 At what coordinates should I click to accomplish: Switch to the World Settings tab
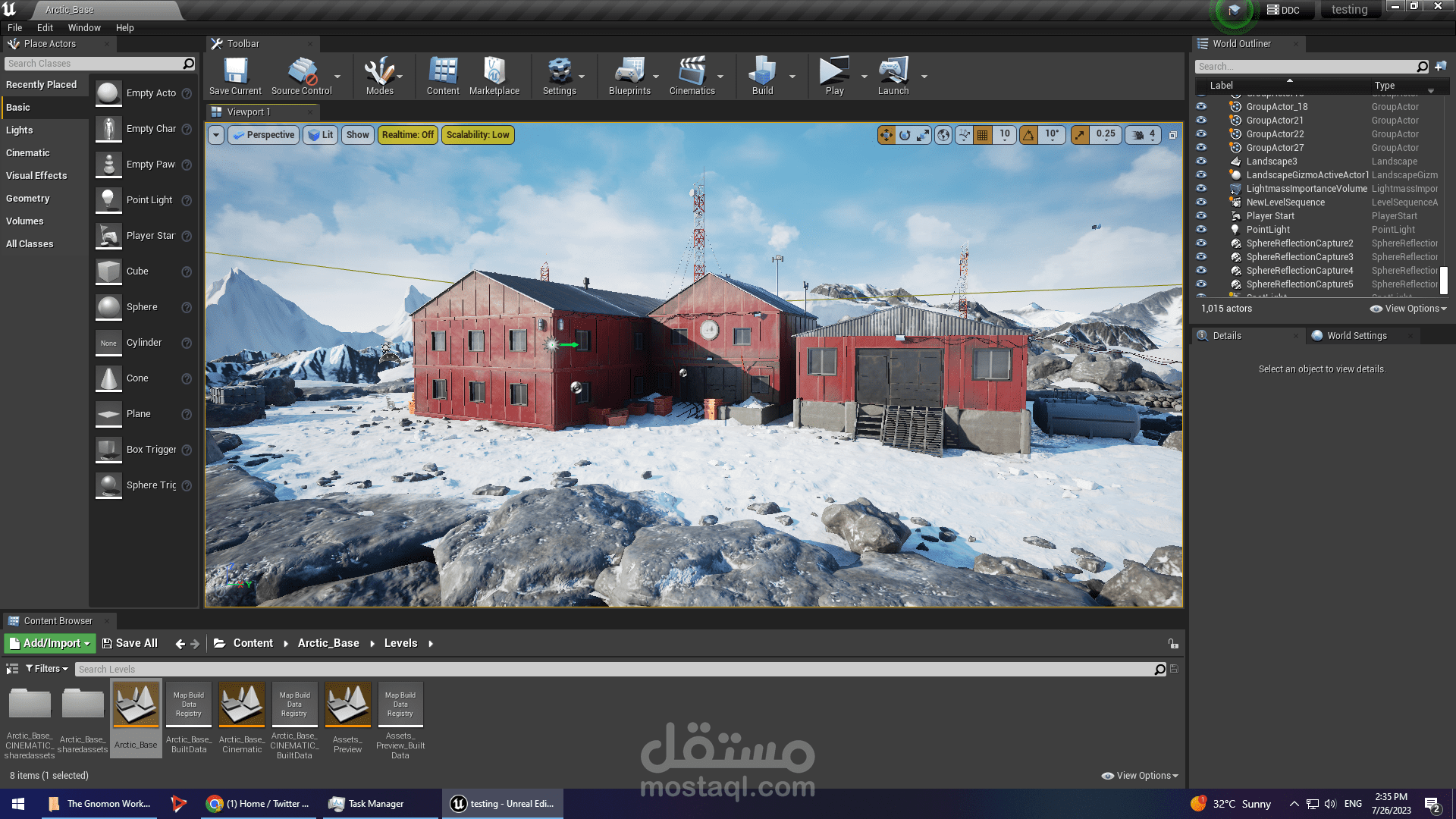point(1356,336)
